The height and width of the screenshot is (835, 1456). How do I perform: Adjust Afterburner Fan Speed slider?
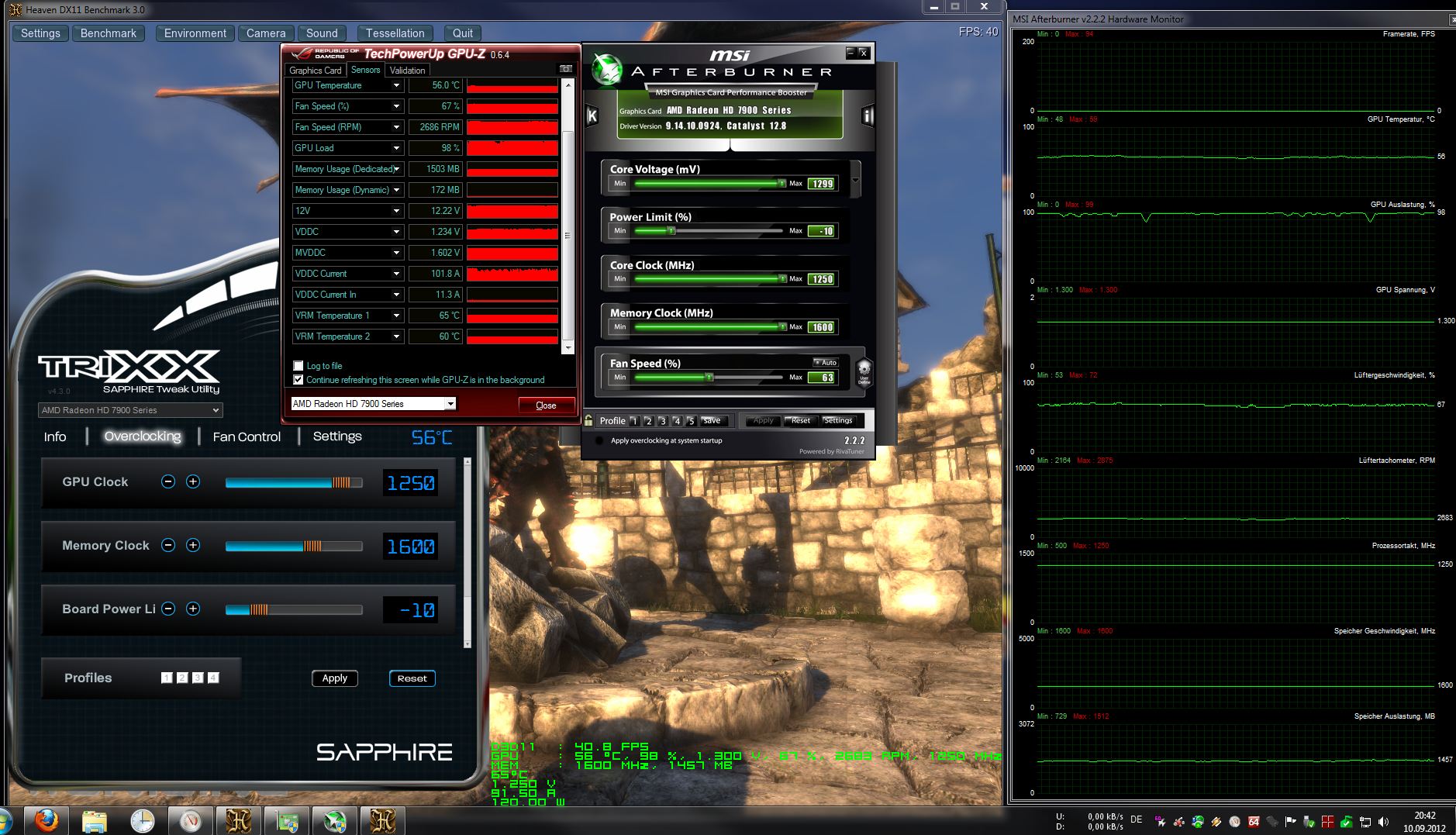click(x=709, y=378)
